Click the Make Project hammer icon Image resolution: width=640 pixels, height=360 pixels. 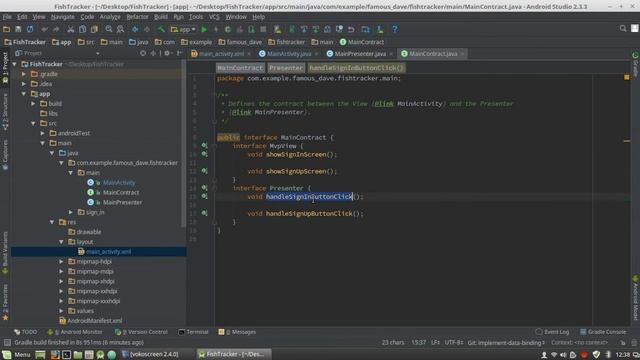[161, 29]
